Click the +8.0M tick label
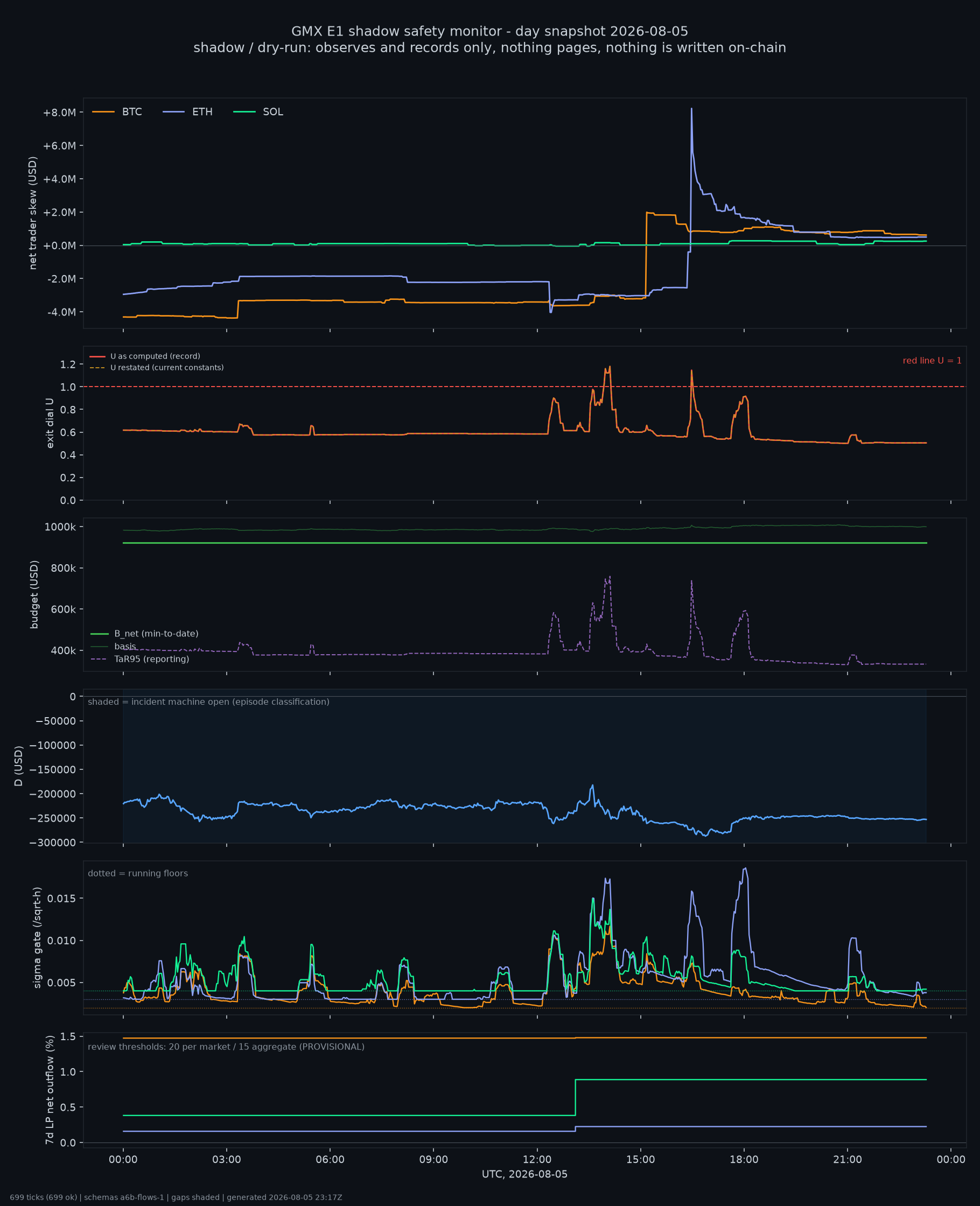This screenshot has height=1206, width=980. 59,113
